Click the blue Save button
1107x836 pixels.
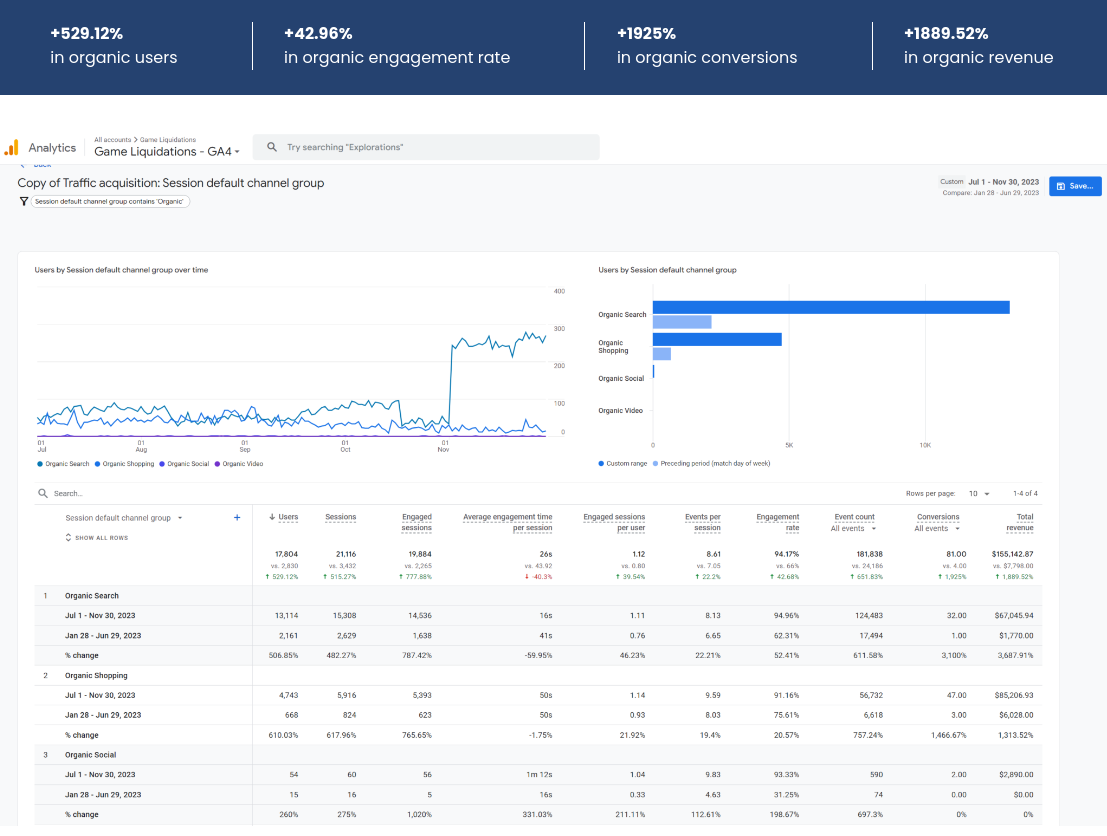pos(1075,186)
